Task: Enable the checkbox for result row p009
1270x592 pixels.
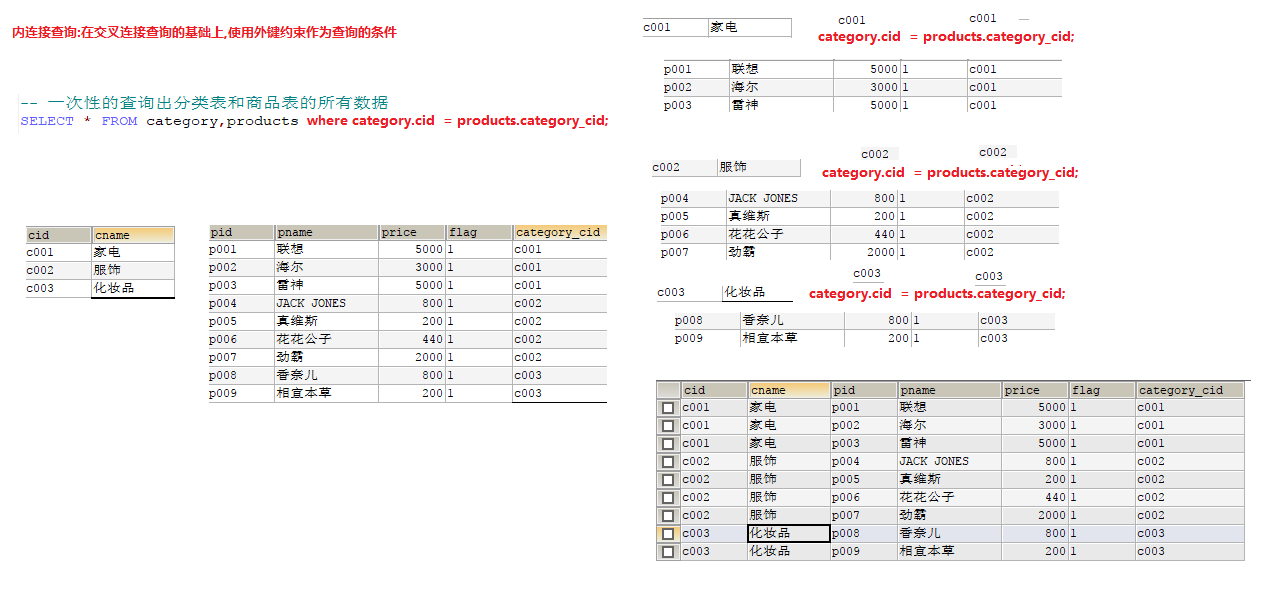Action: click(667, 552)
